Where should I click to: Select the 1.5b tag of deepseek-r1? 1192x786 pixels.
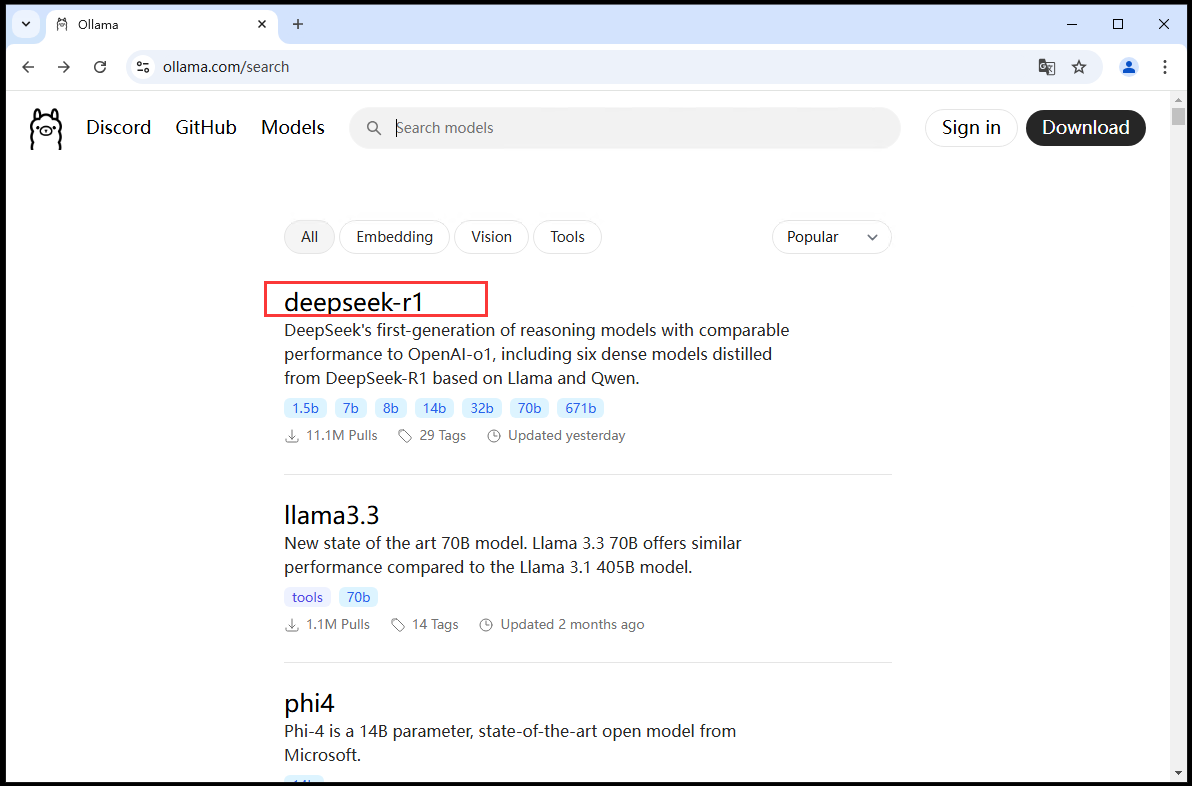coord(306,408)
